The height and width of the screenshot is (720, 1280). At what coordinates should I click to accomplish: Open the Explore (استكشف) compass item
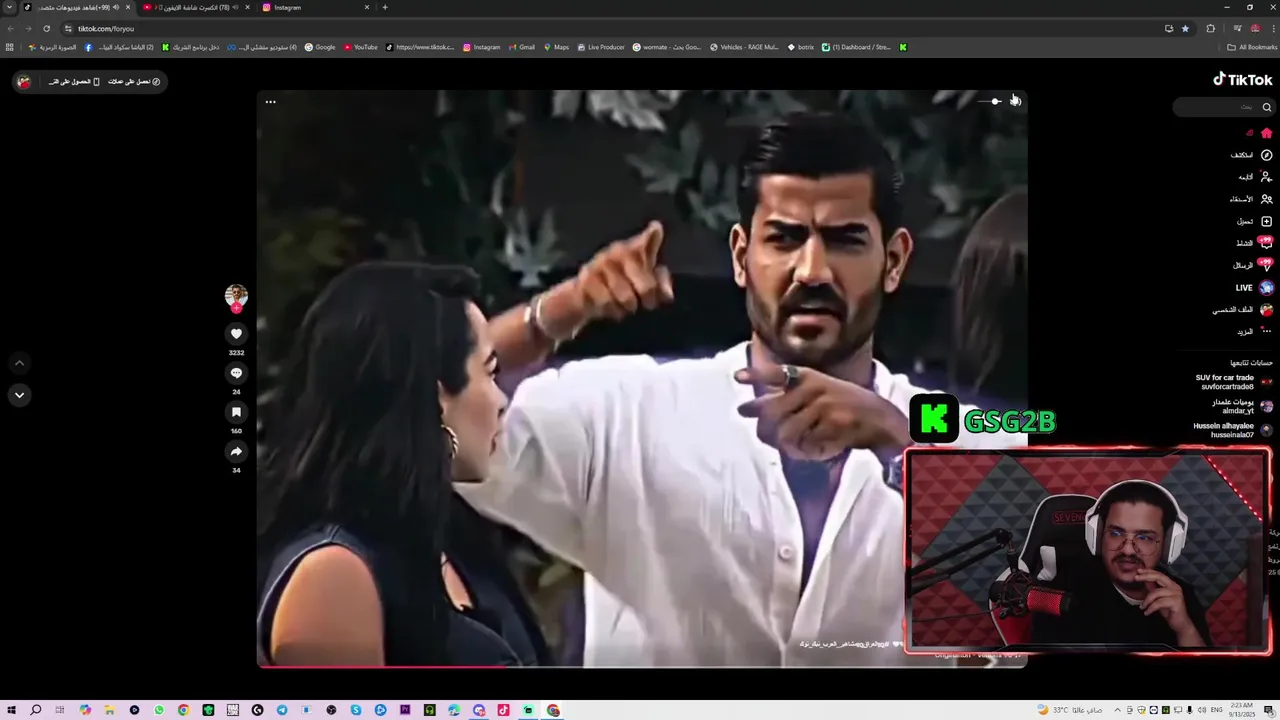tap(1251, 155)
